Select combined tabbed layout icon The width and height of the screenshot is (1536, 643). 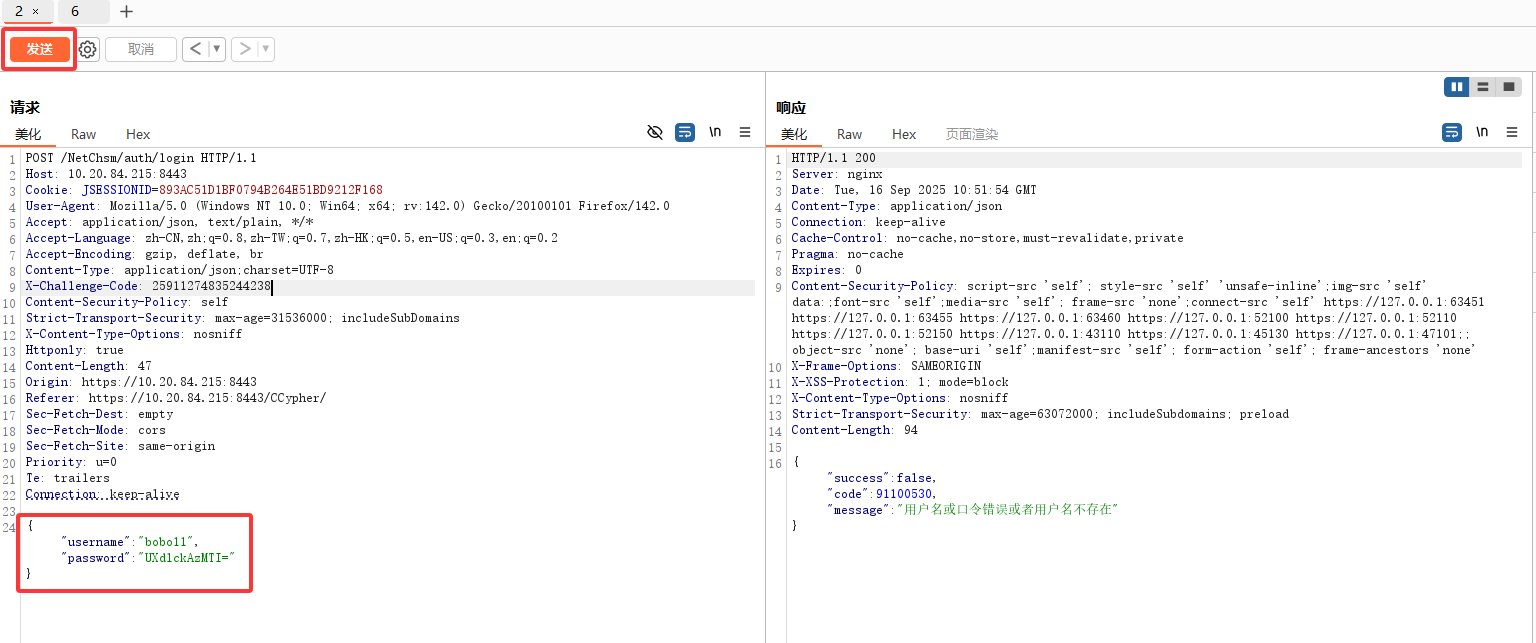tap(1508, 87)
